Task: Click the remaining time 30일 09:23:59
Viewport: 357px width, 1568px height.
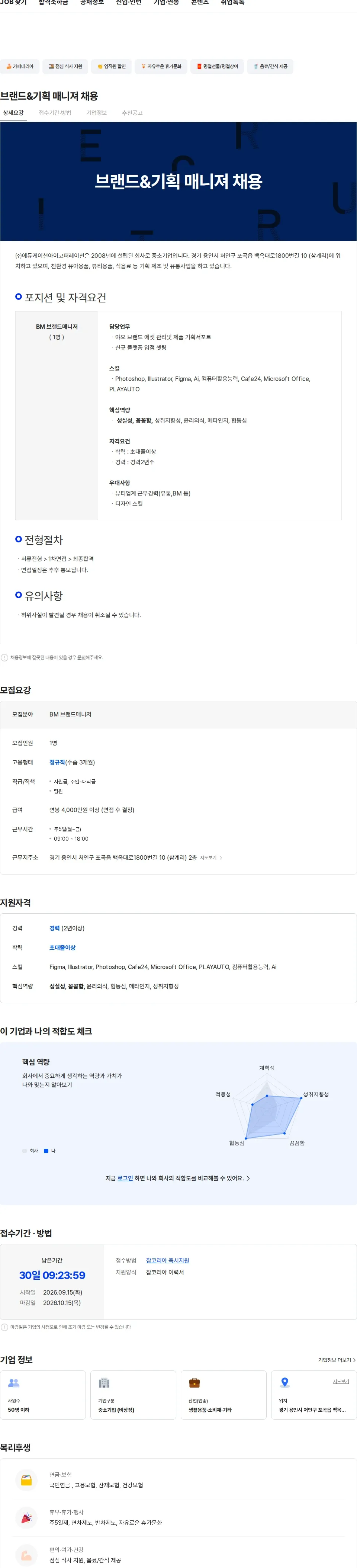Action: click(x=52, y=1275)
